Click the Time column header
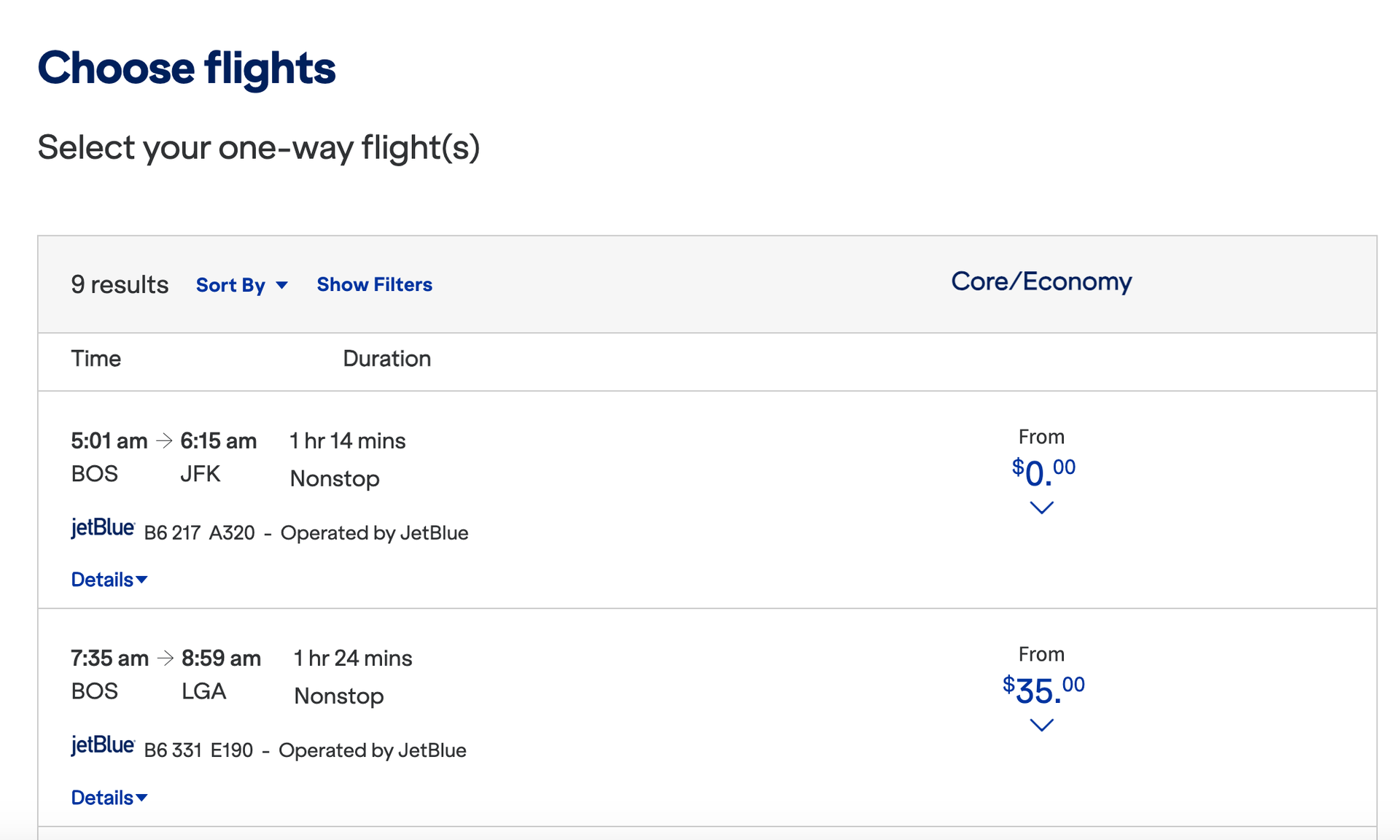 96,359
